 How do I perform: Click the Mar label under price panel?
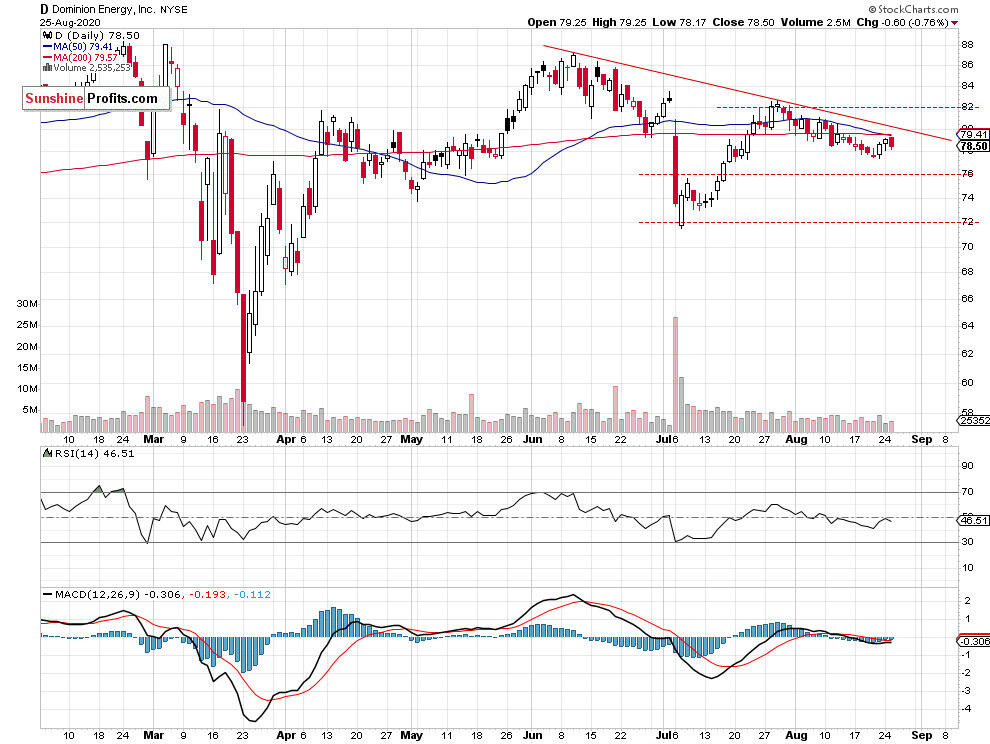153,439
